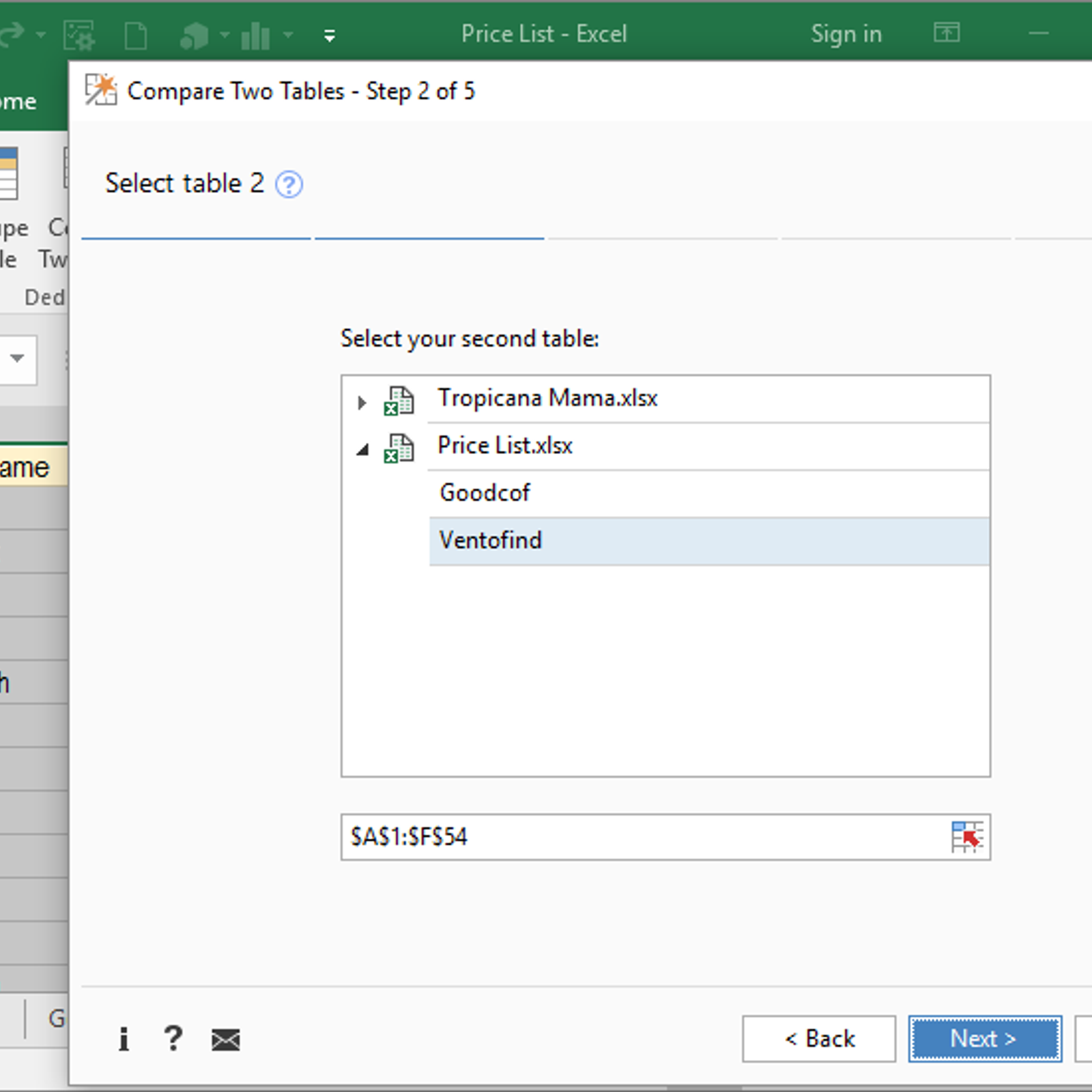Click the envelope email icon

coord(225,1040)
